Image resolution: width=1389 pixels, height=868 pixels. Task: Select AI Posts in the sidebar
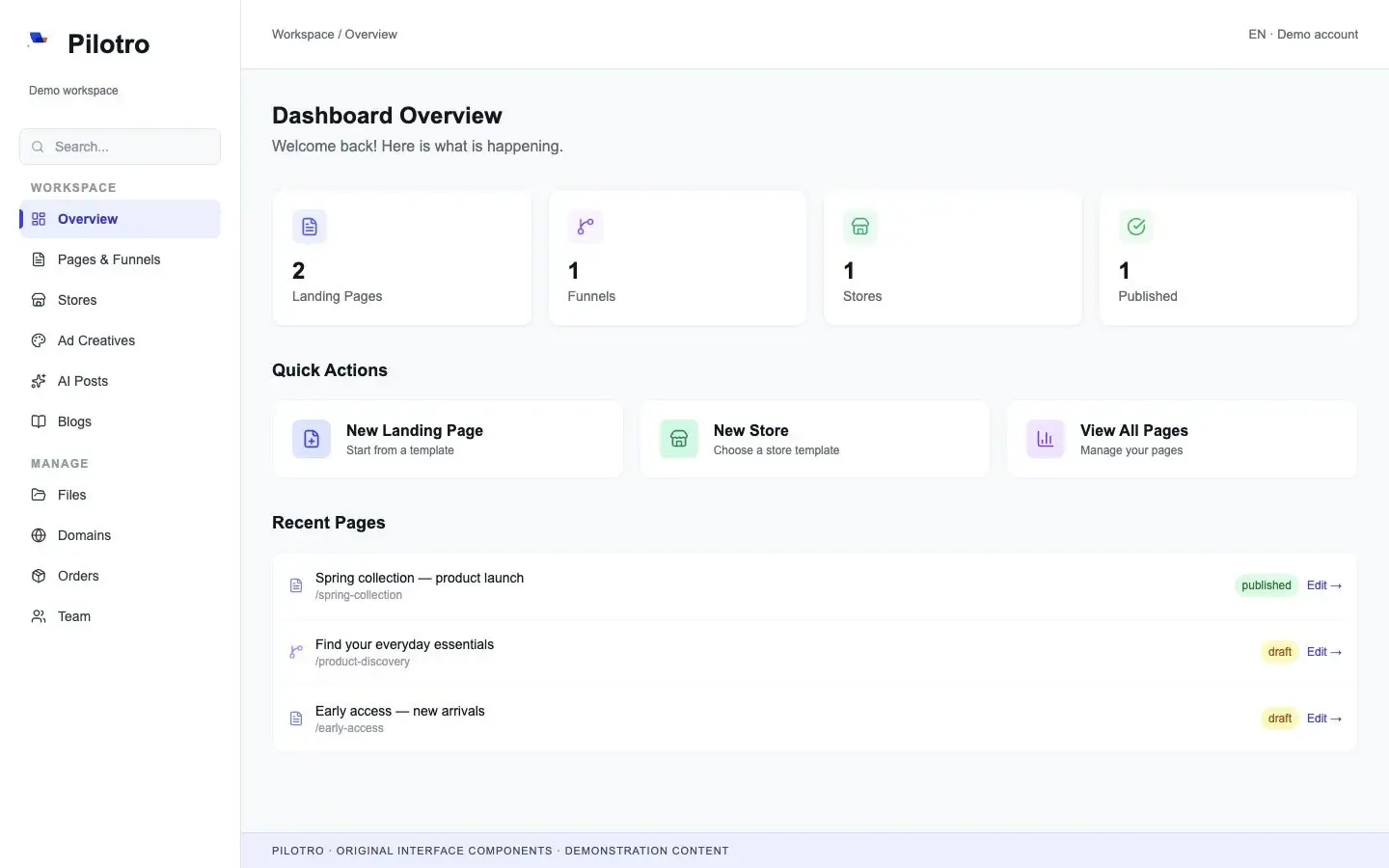[120, 381]
